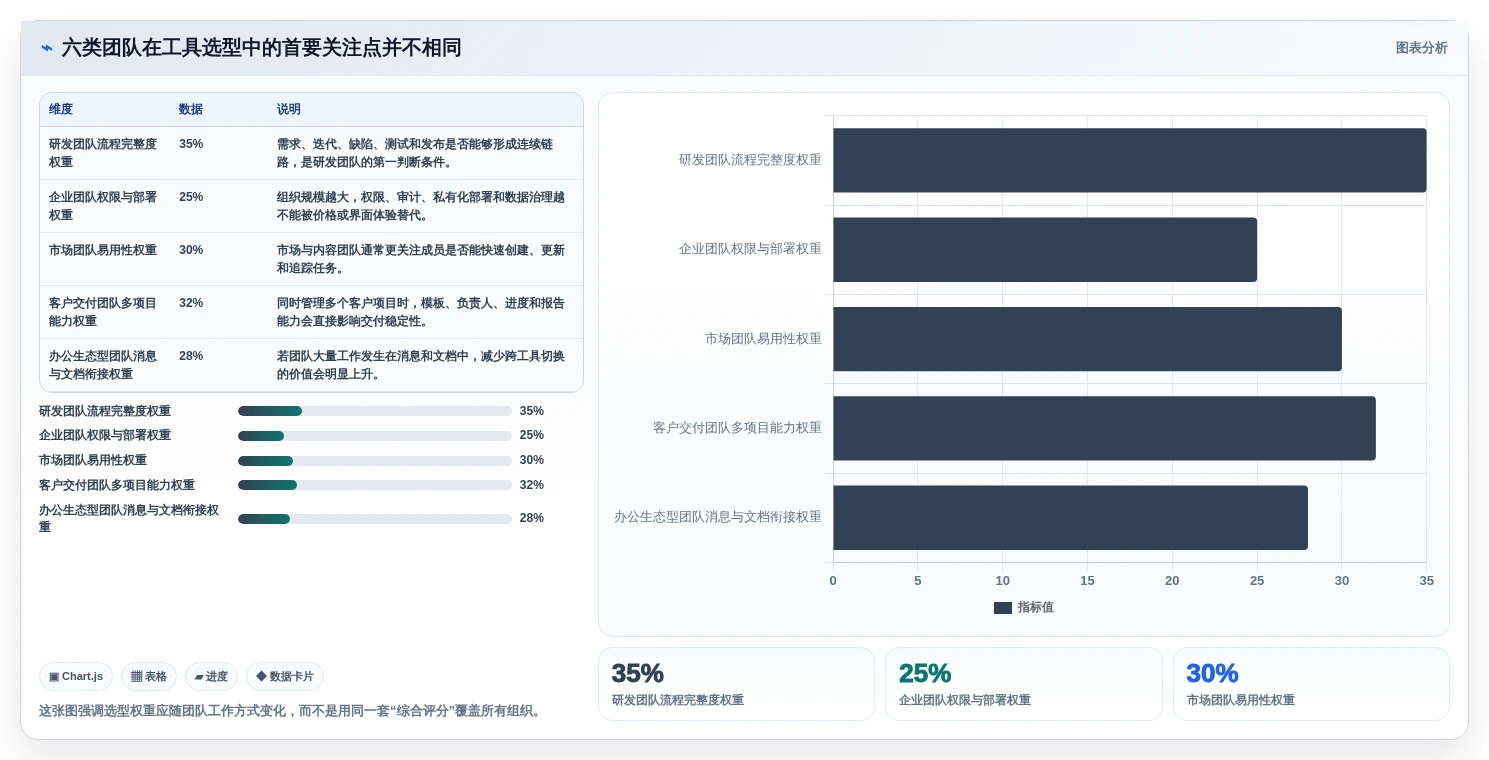
Task: Select the 进度 tag chip
Action: click(211, 677)
